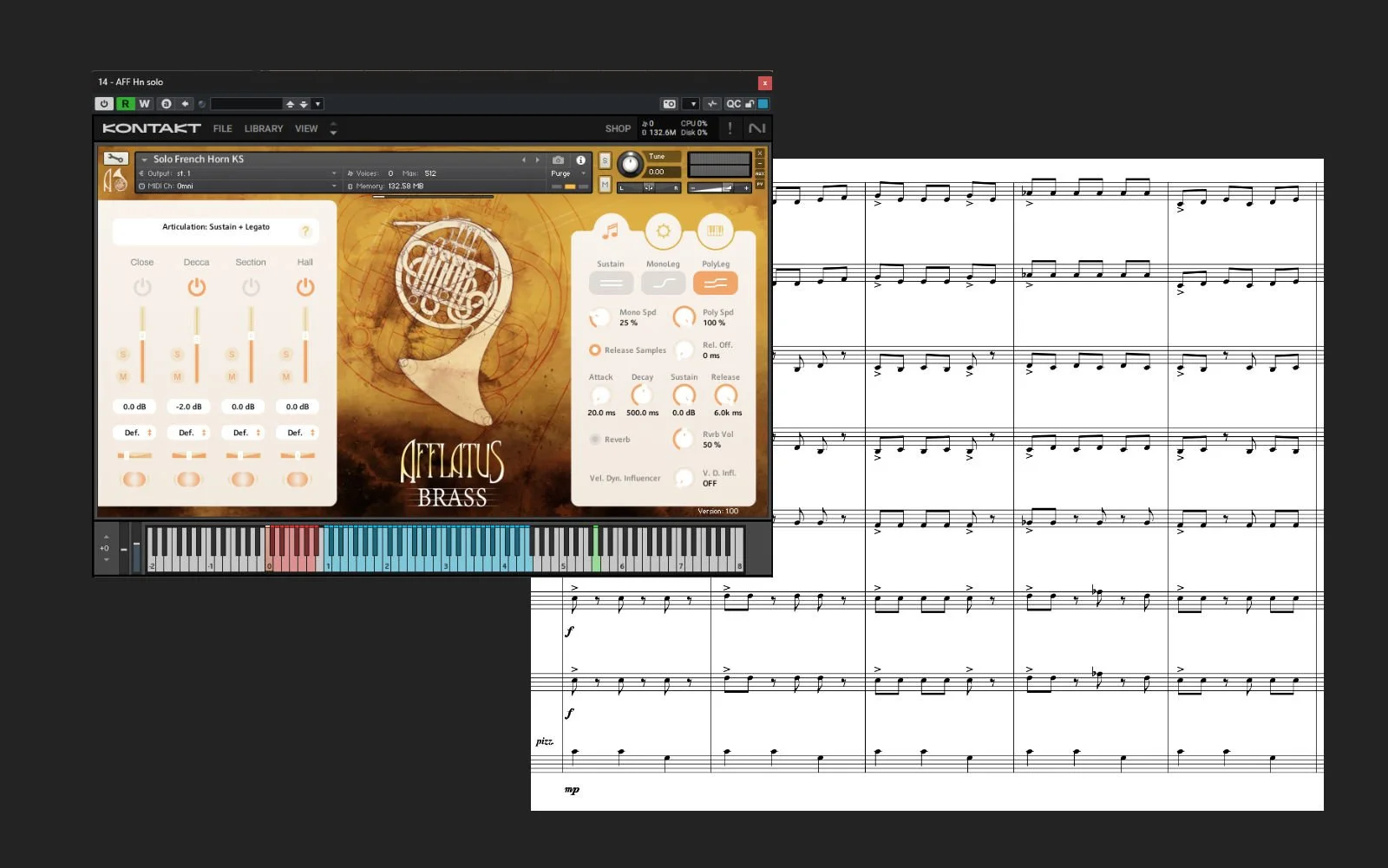Click the stereo width oval under Close mic
Screen dimensions: 1388x868
(x=134, y=479)
